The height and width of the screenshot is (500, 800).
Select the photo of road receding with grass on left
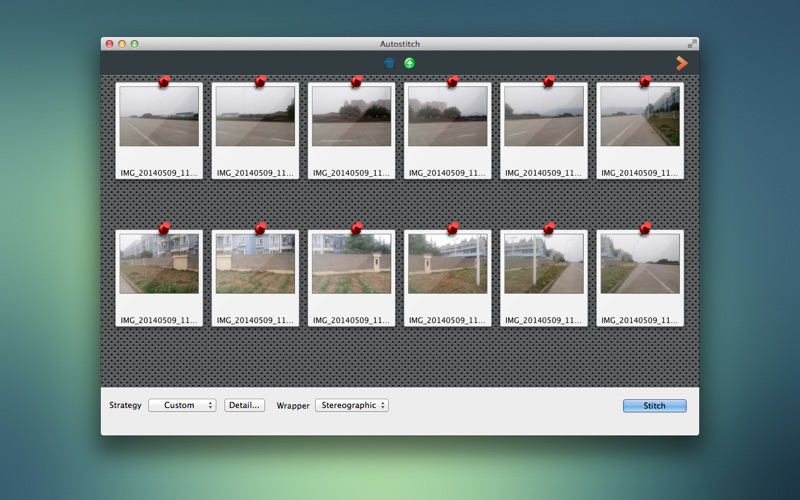click(x=640, y=278)
